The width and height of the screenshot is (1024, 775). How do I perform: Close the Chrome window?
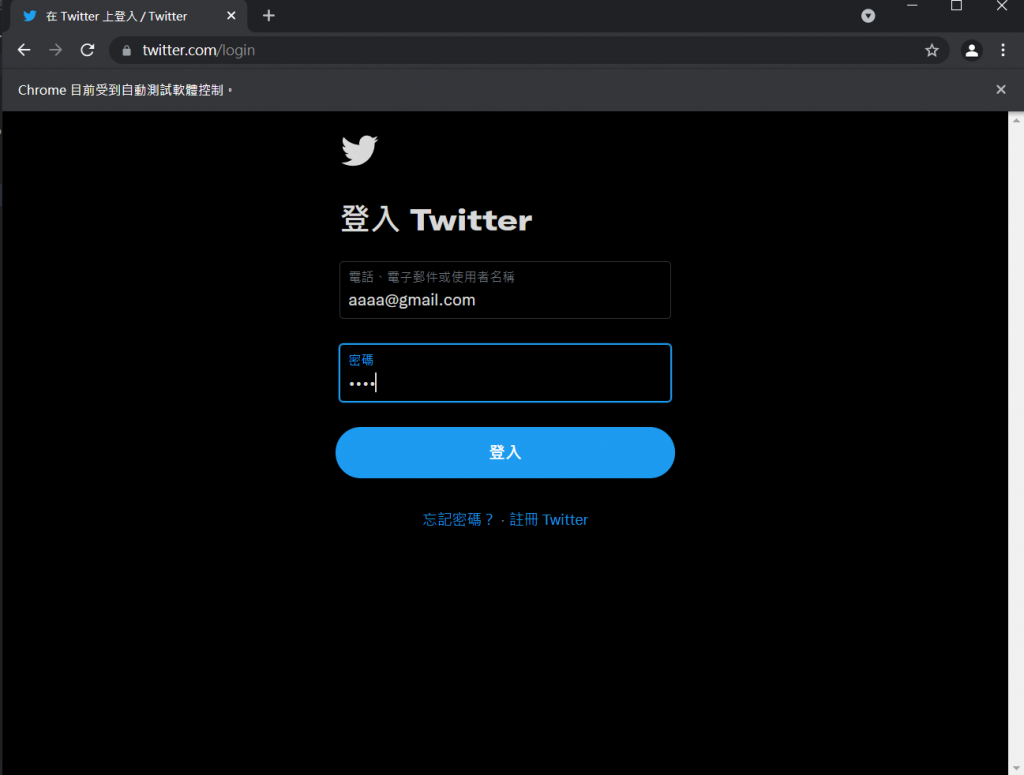tap(1001, 6)
